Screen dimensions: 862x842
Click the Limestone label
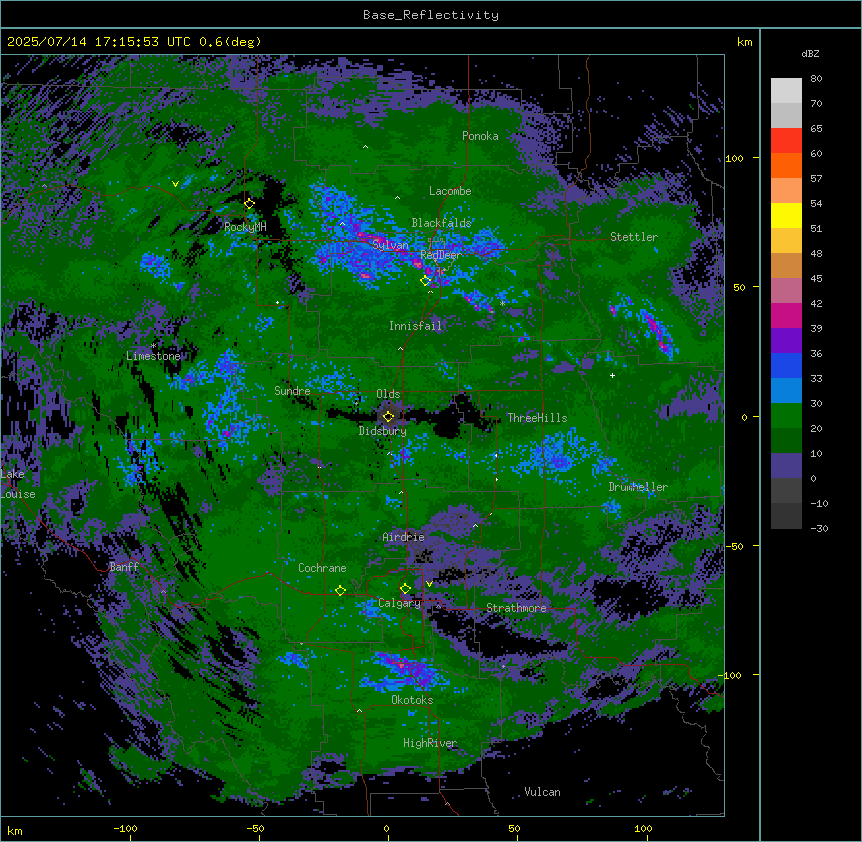point(153,356)
